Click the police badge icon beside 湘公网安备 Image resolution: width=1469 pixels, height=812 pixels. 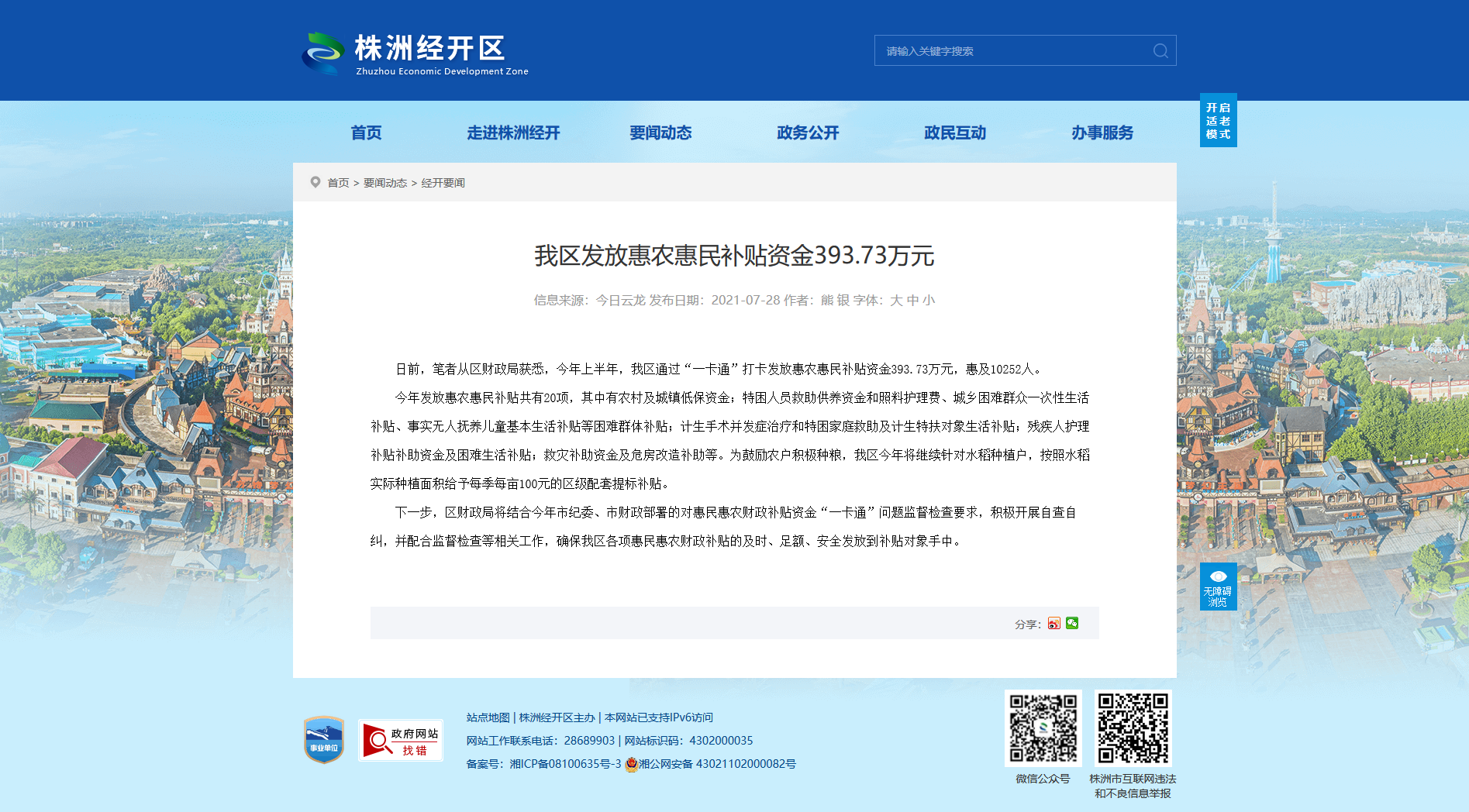[x=631, y=764]
